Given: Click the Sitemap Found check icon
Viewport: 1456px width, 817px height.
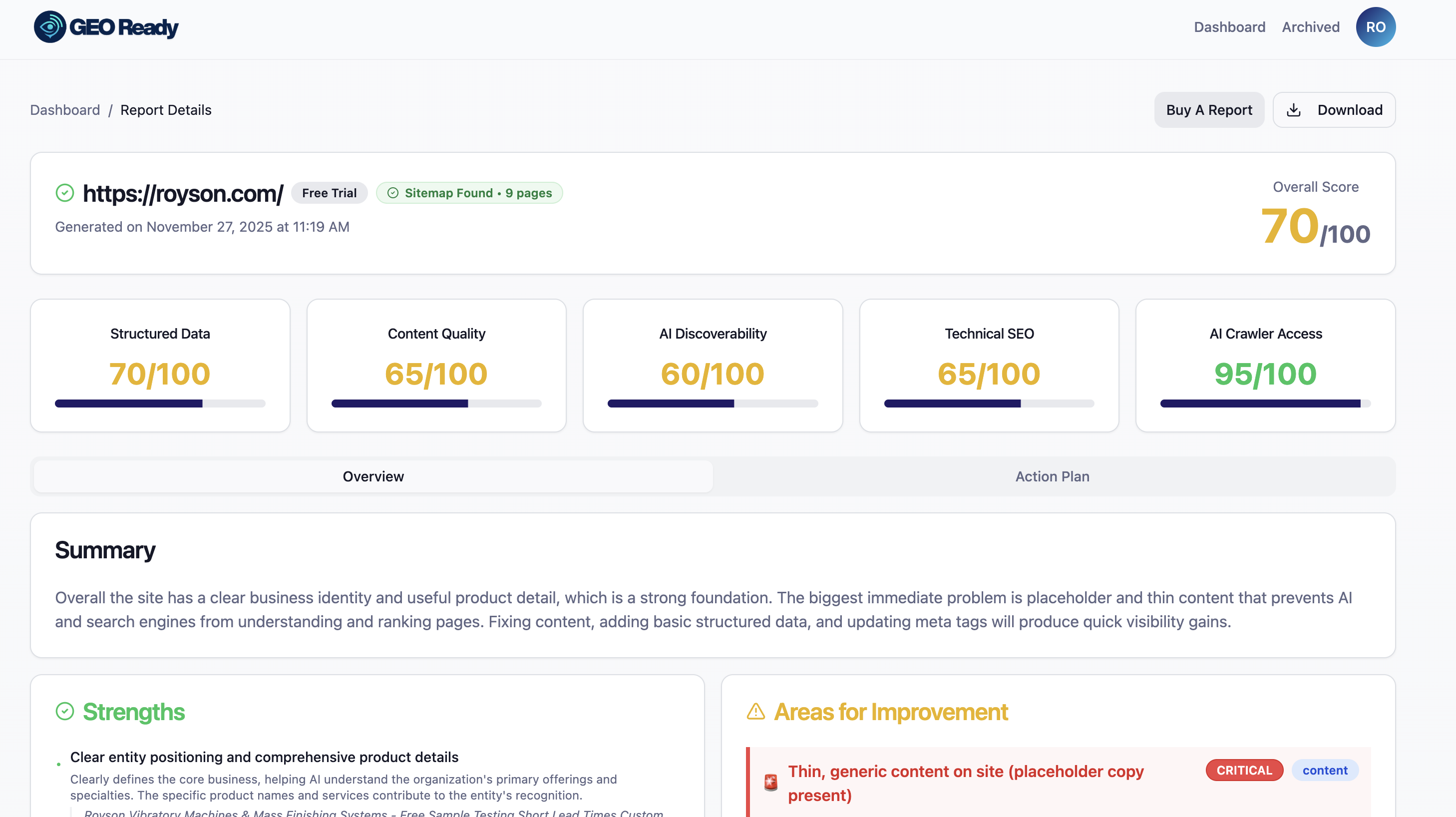Looking at the screenshot, I should (393, 193).
